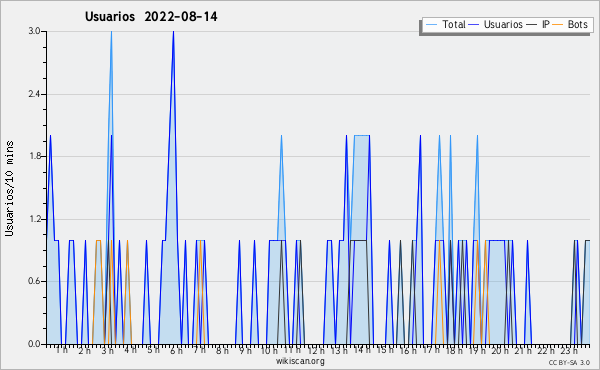Click the '13 h' x-axis label
This screenshot has width=600, height=370.
[x=339, y=350]
